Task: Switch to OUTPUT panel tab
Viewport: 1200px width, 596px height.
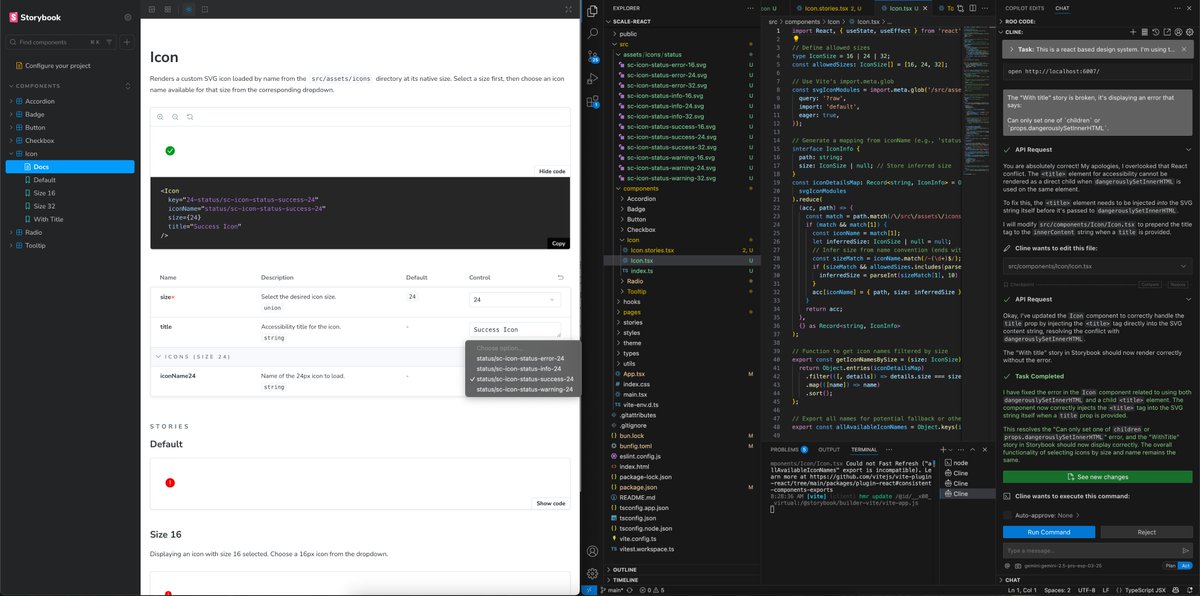Action: tap(829, 450)
